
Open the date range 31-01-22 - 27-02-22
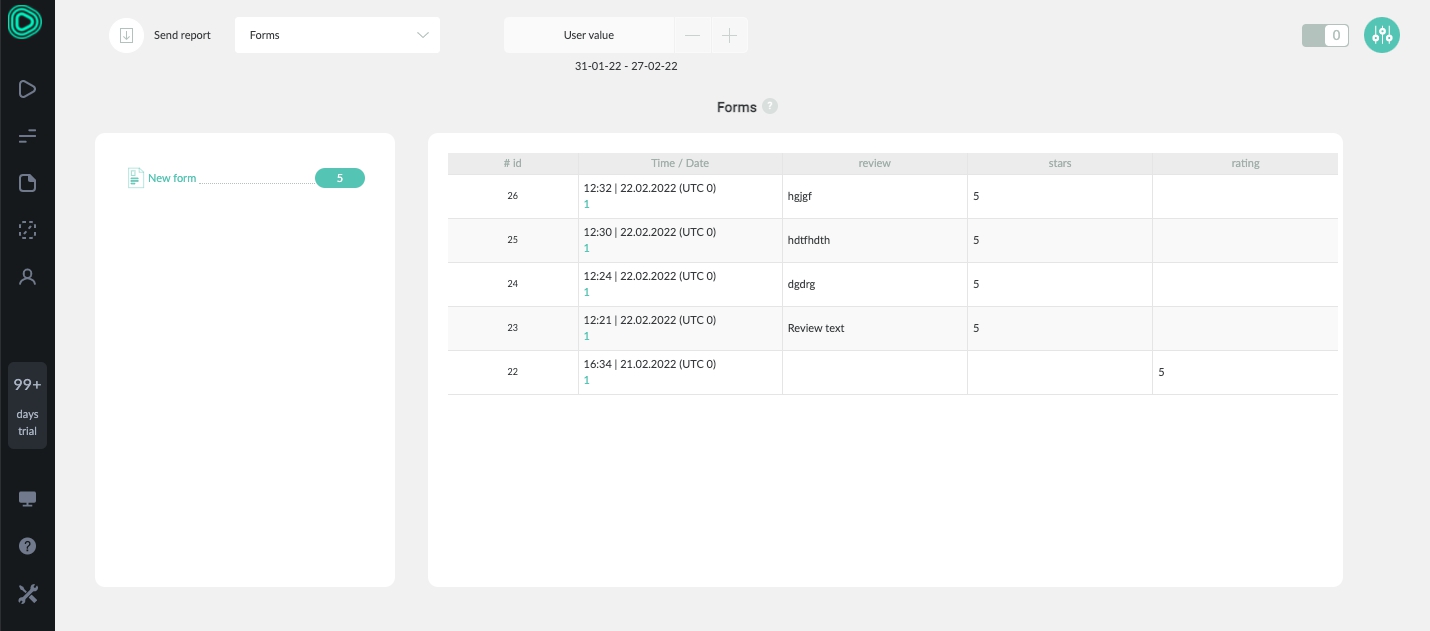pos(626,66)
